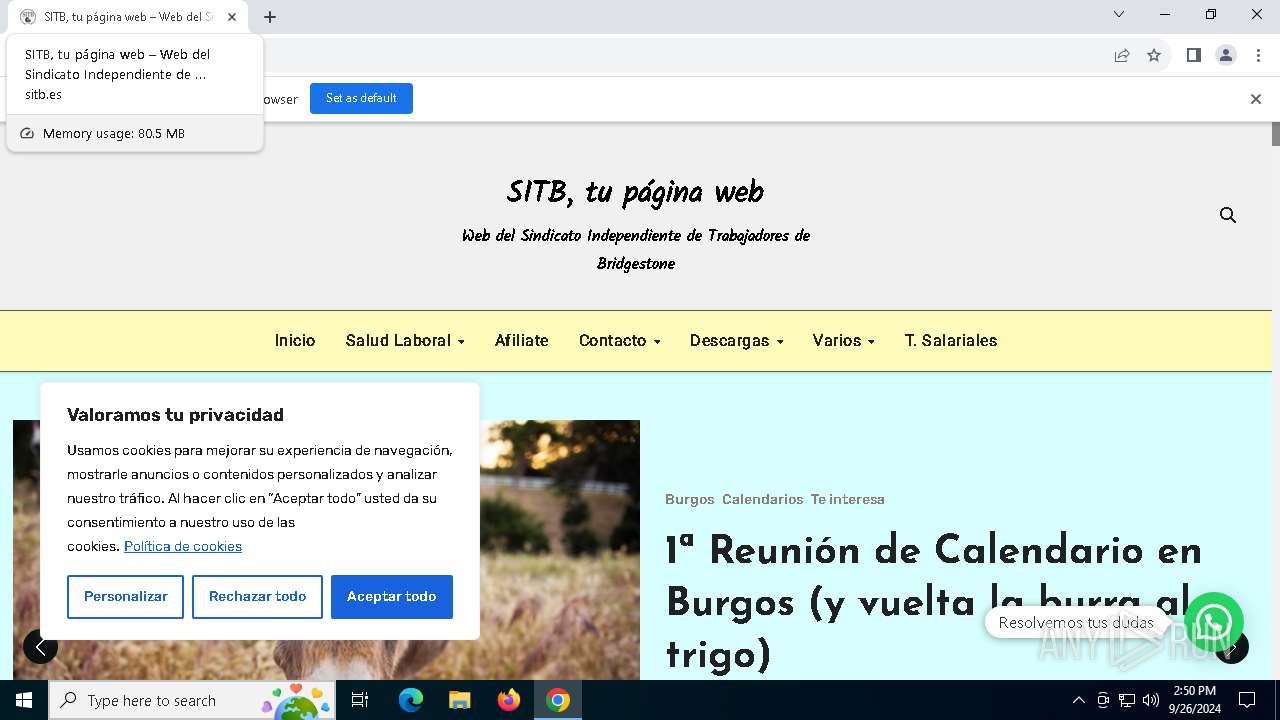The height and width of the screenshot is (720, 1280).
Task: Expand the Descargas dropdown menu
Action: [x=736, y=341]
